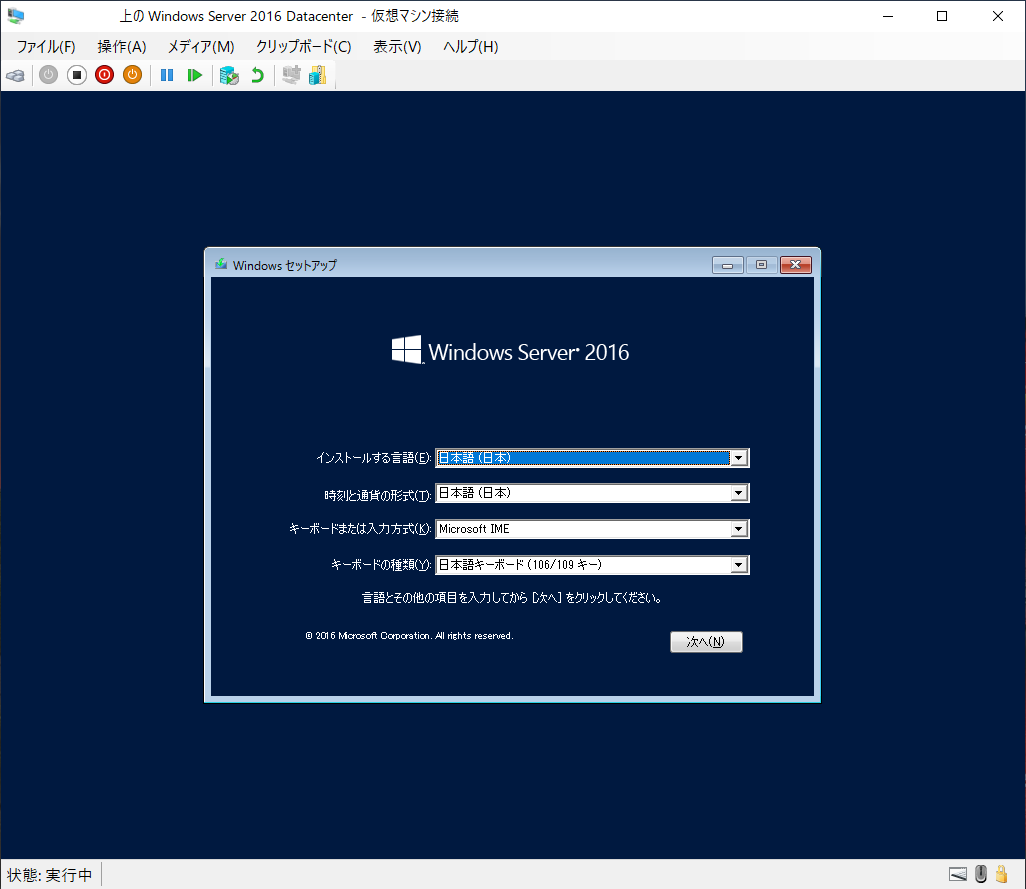Expand the キーボードの種類 dropdown arrow
Viewport: 1026px width, 889px height.
pyautogui.click(x=739, y=565)
